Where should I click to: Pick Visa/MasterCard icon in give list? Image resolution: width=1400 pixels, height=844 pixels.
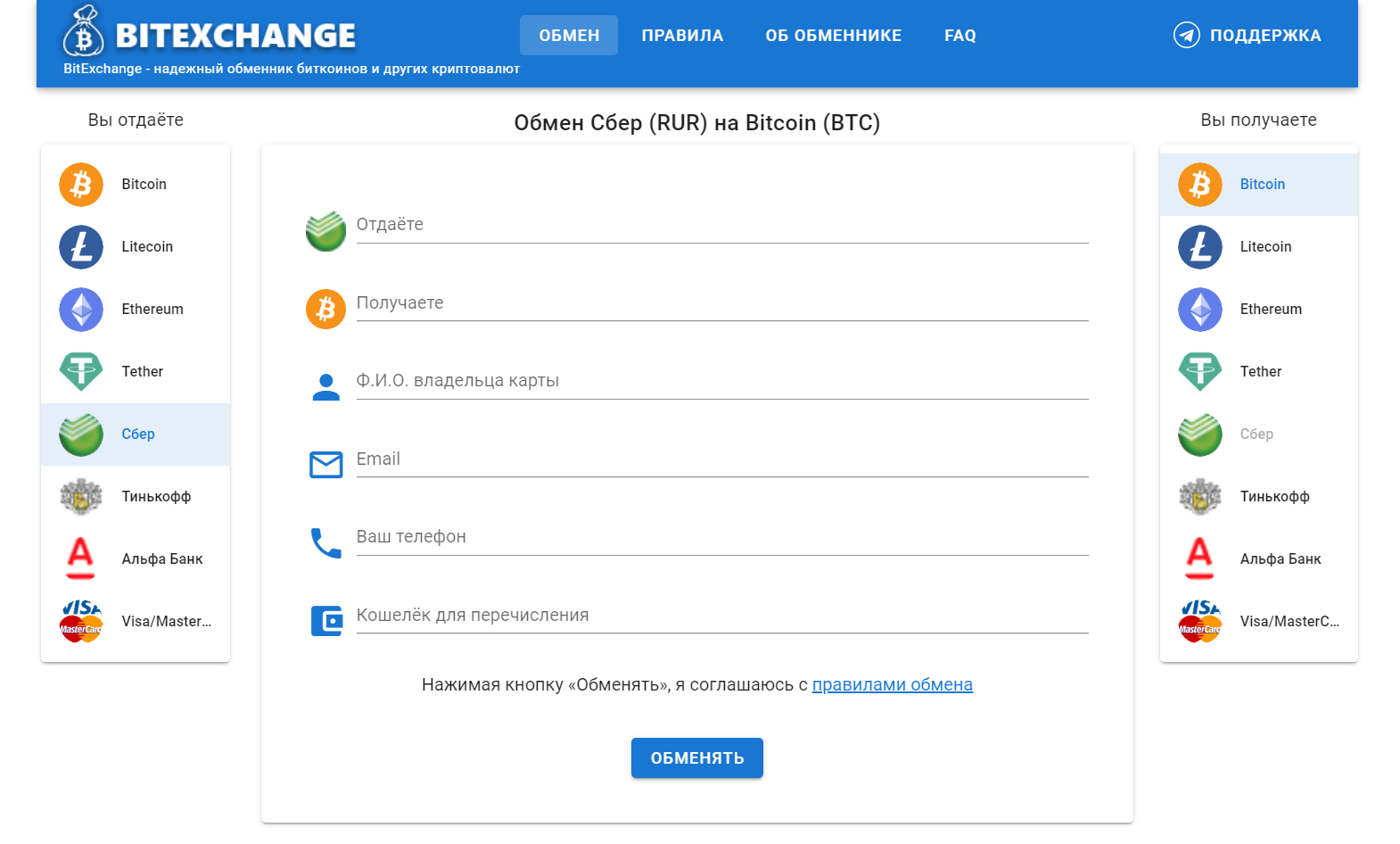click(x=81, y=622)
